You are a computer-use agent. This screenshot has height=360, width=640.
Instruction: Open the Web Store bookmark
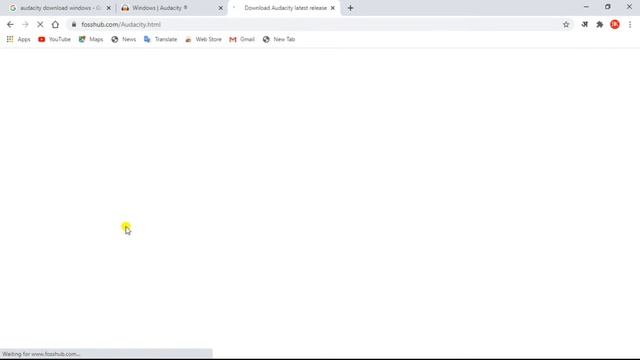click(x=203, y=39)
